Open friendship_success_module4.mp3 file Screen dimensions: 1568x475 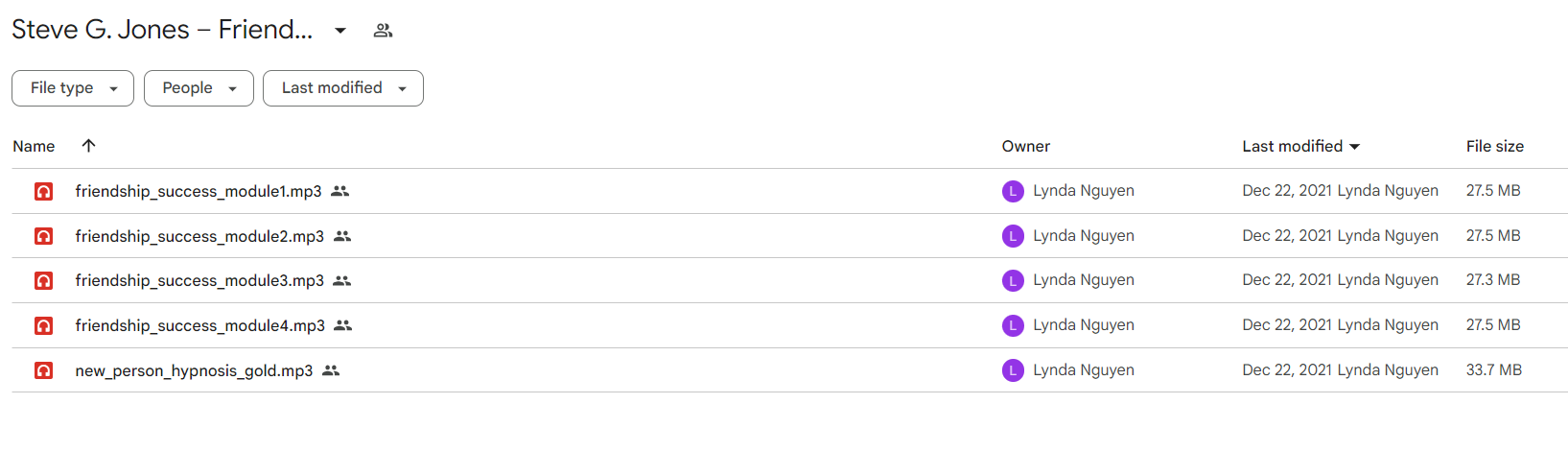[x=200, y=325]
